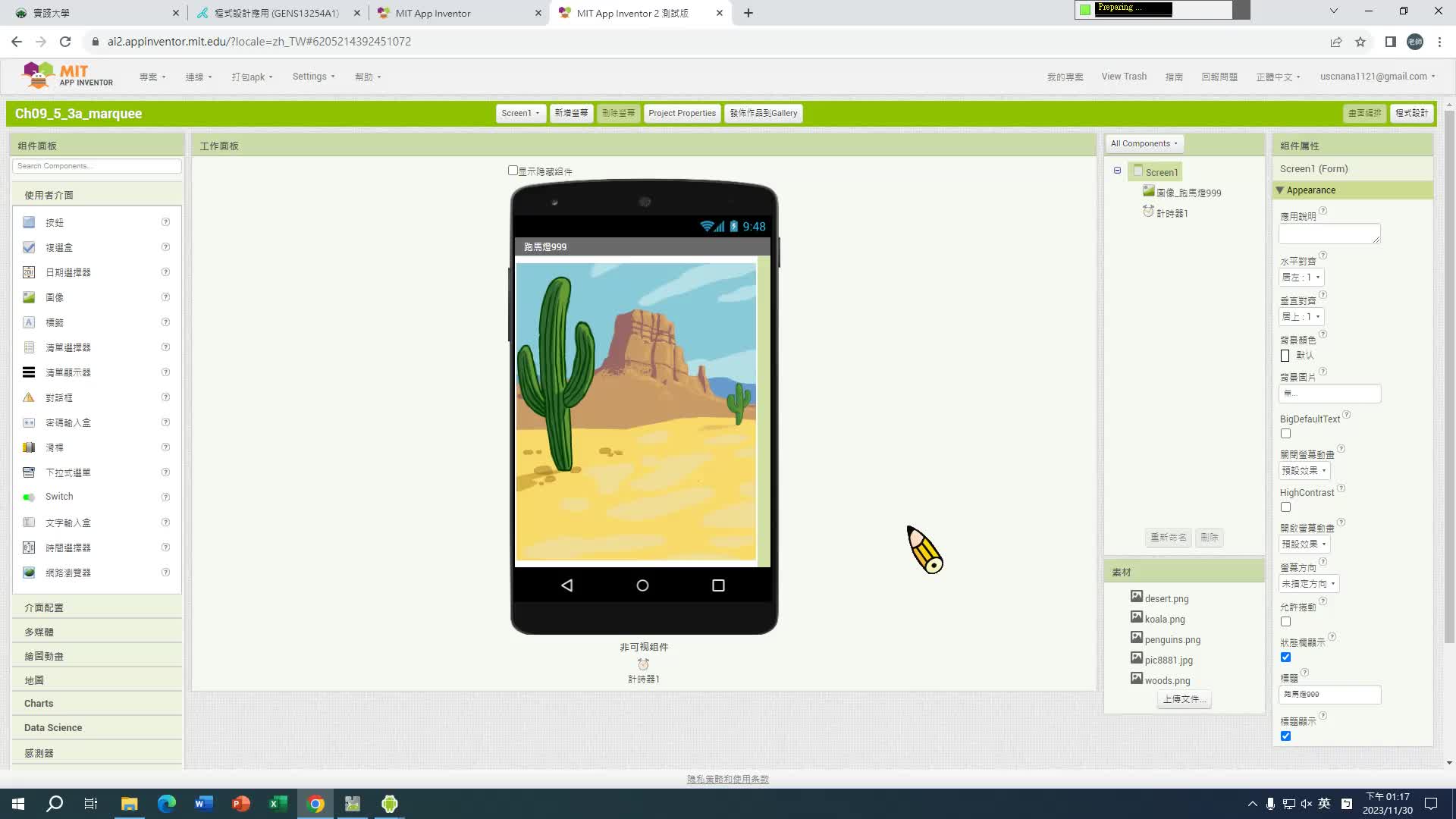Click the Clock1 timer icon below phone
1456x819 pixels.
click(x=643, y=664)
